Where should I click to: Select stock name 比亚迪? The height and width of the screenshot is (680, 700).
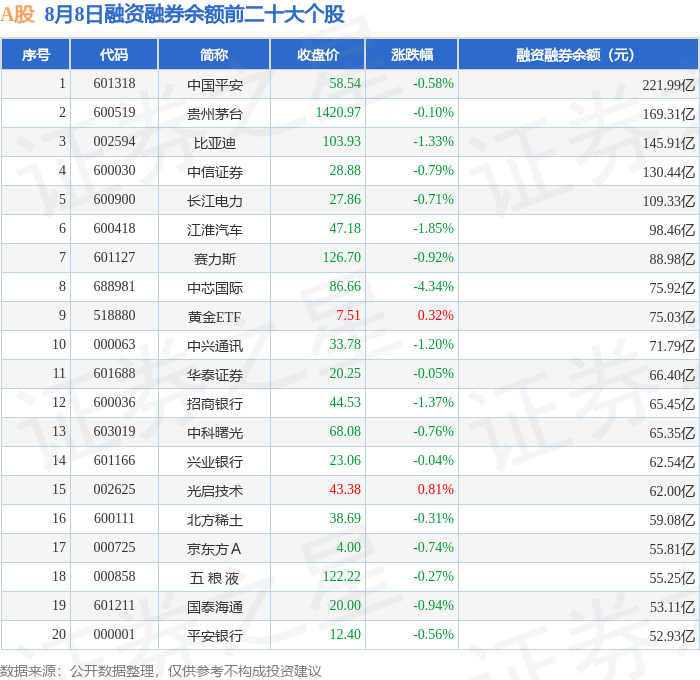(215, 142)
